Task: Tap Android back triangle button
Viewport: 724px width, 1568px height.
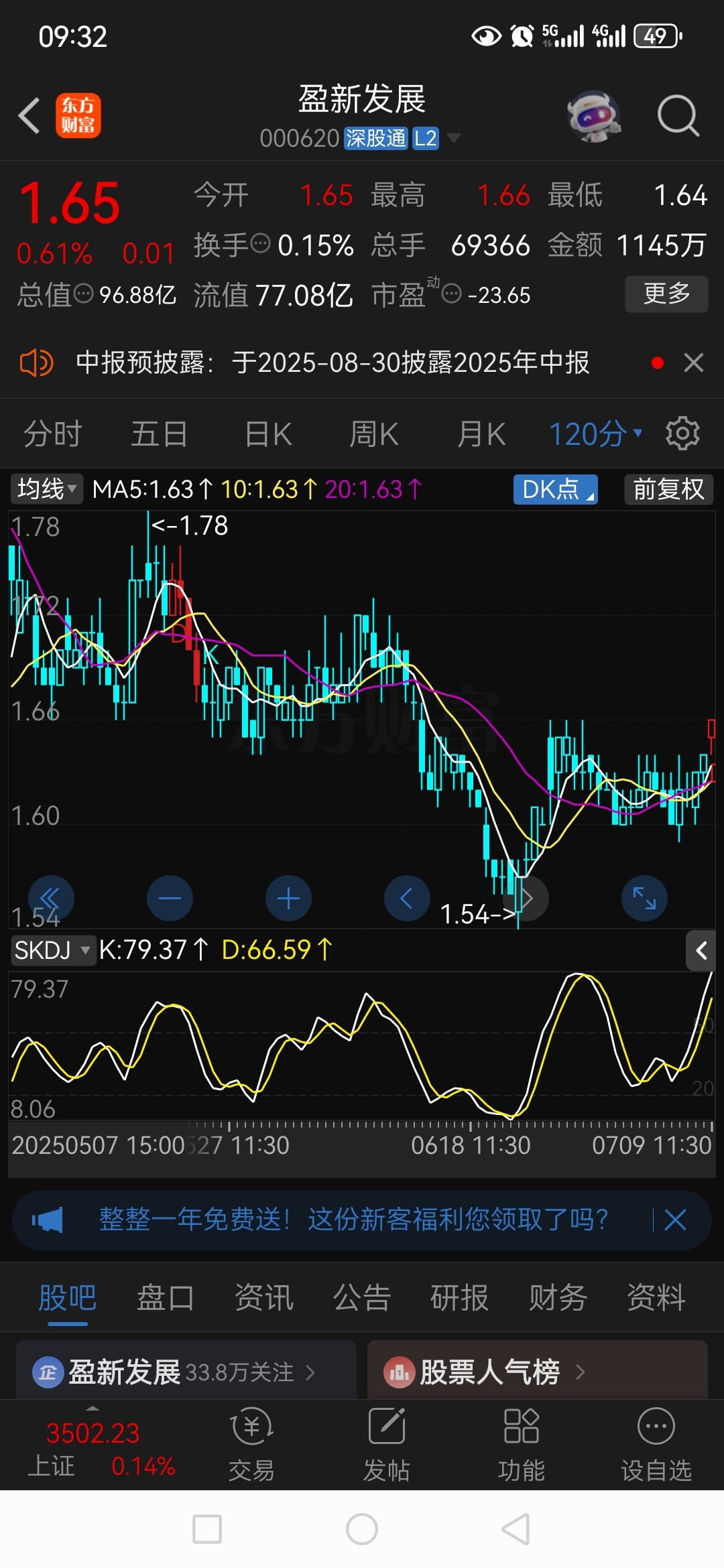Action: click(x=516, y=1529)
